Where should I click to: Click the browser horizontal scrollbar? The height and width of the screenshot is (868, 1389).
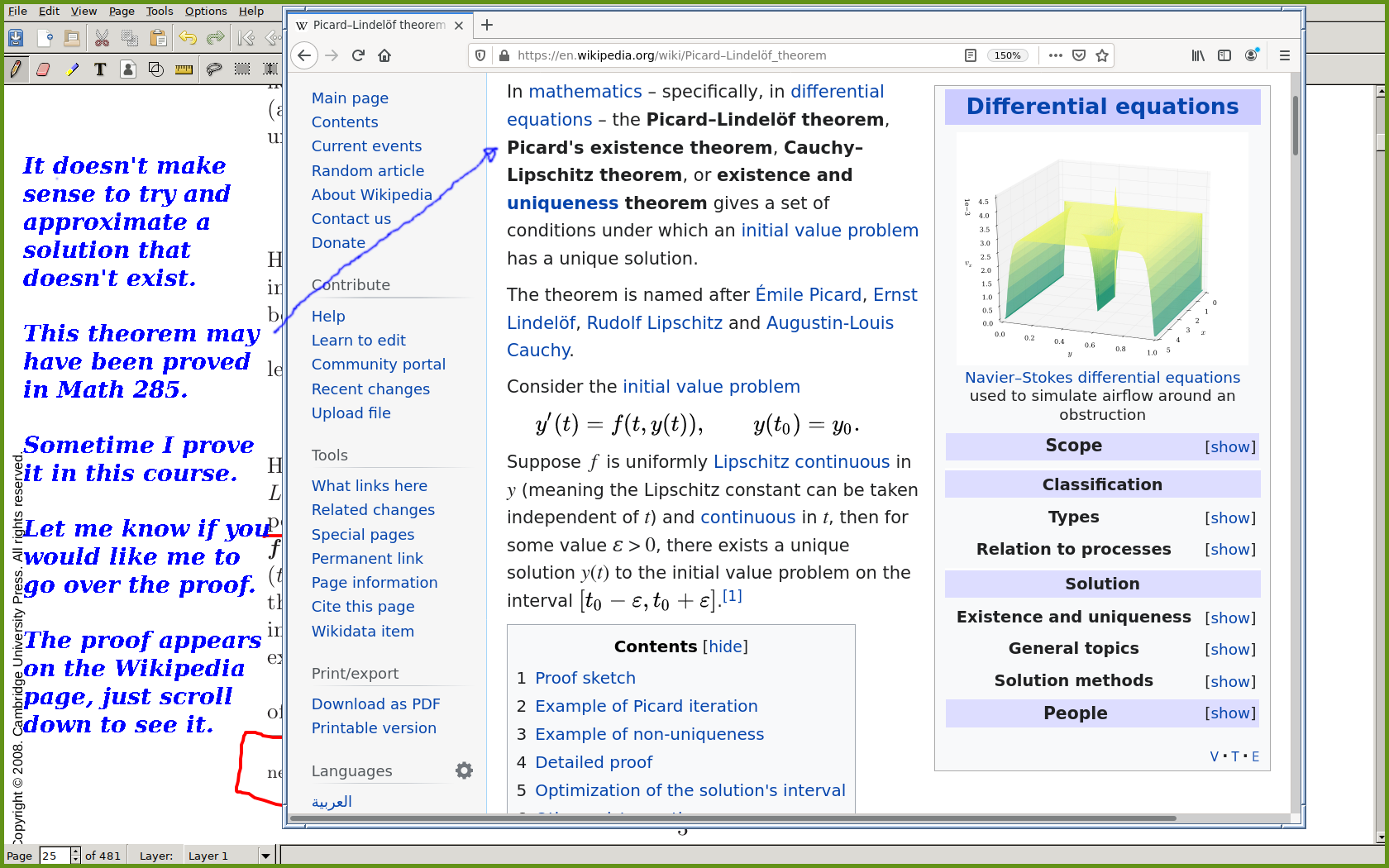(x=732, y=818)
